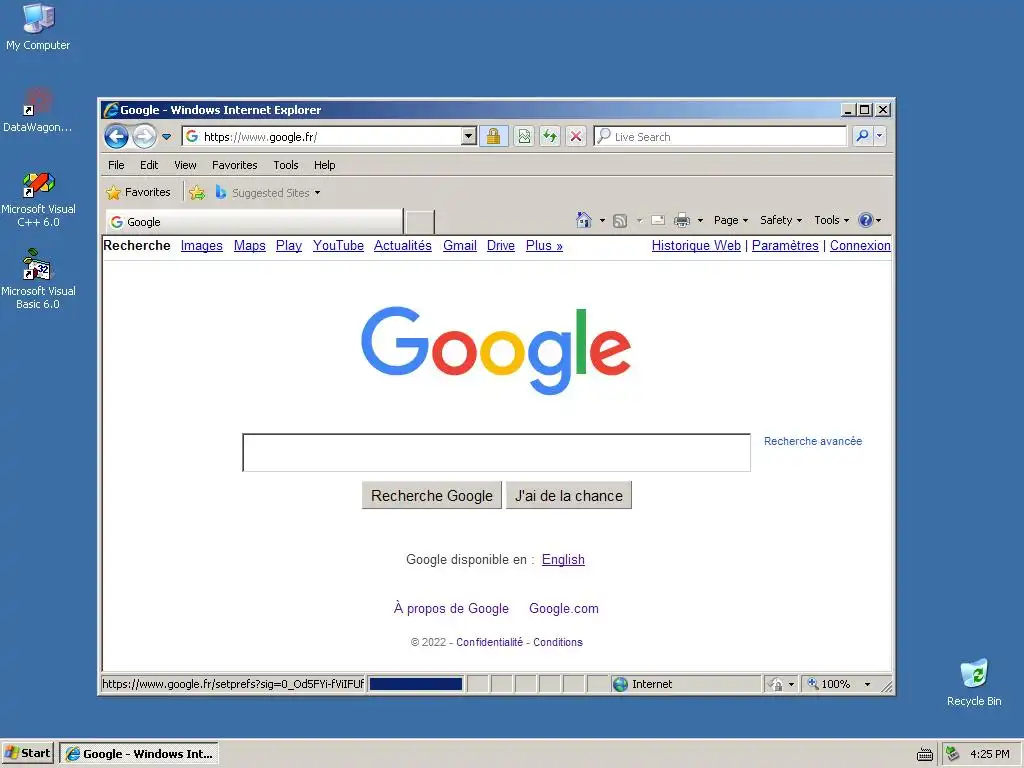Click the Internet zone globe icon in status bar
The height and width of the screenshot is (768, 1024).
point(620,684)
